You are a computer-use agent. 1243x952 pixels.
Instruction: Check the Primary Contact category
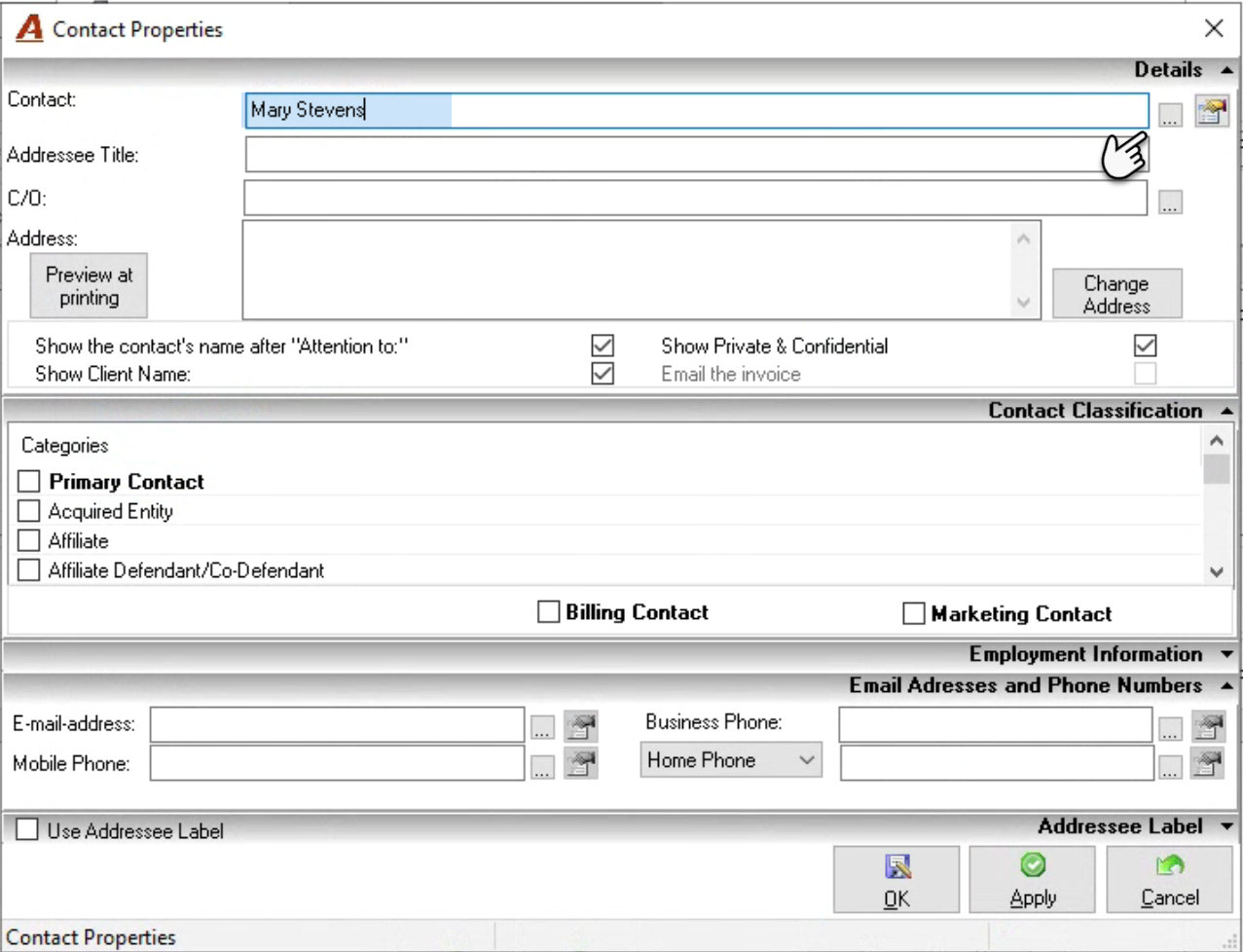pos(29,481)
